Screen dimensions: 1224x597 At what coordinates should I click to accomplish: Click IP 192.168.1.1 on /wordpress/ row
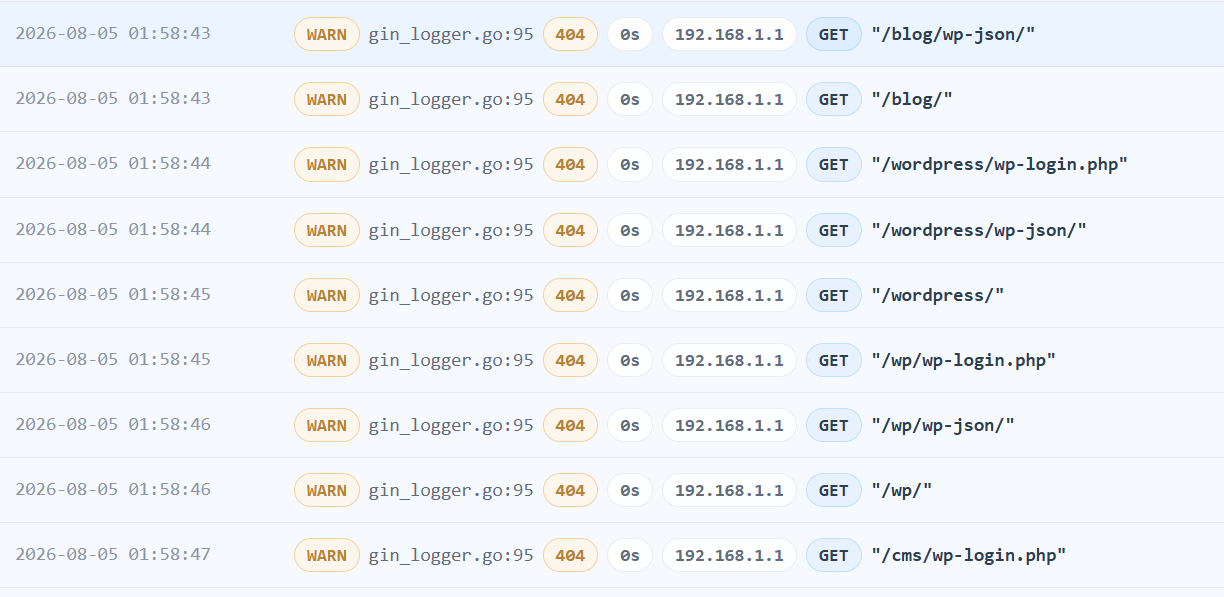729,295
